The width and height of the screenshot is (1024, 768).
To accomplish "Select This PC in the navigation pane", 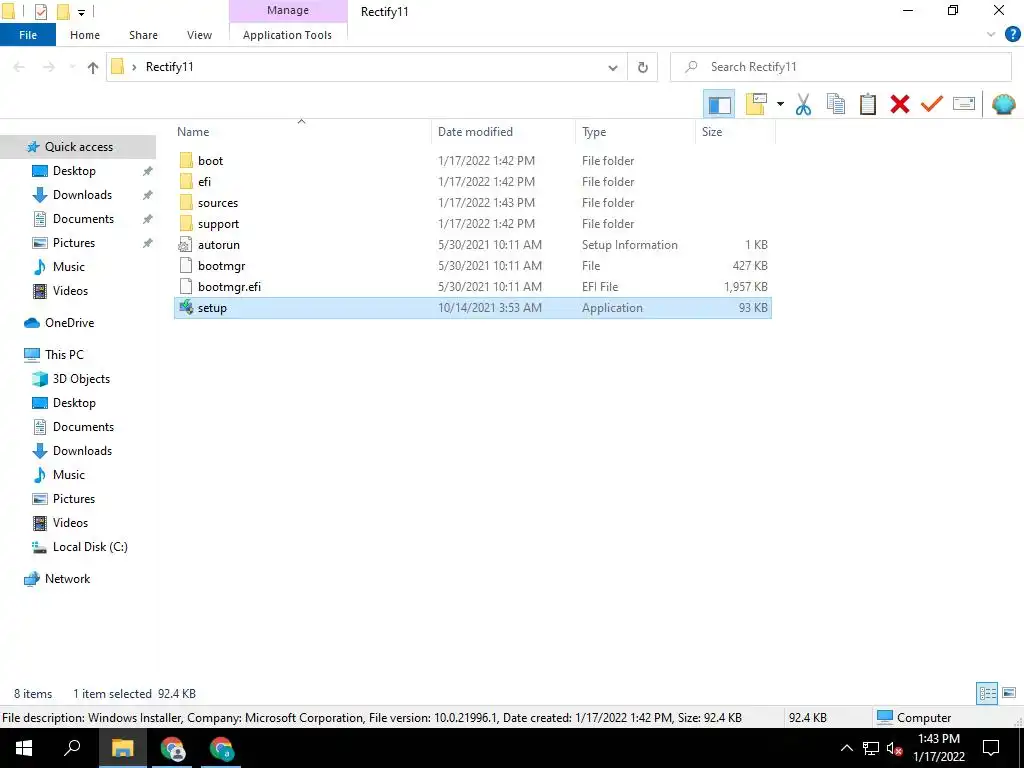I will coord(64,355).
